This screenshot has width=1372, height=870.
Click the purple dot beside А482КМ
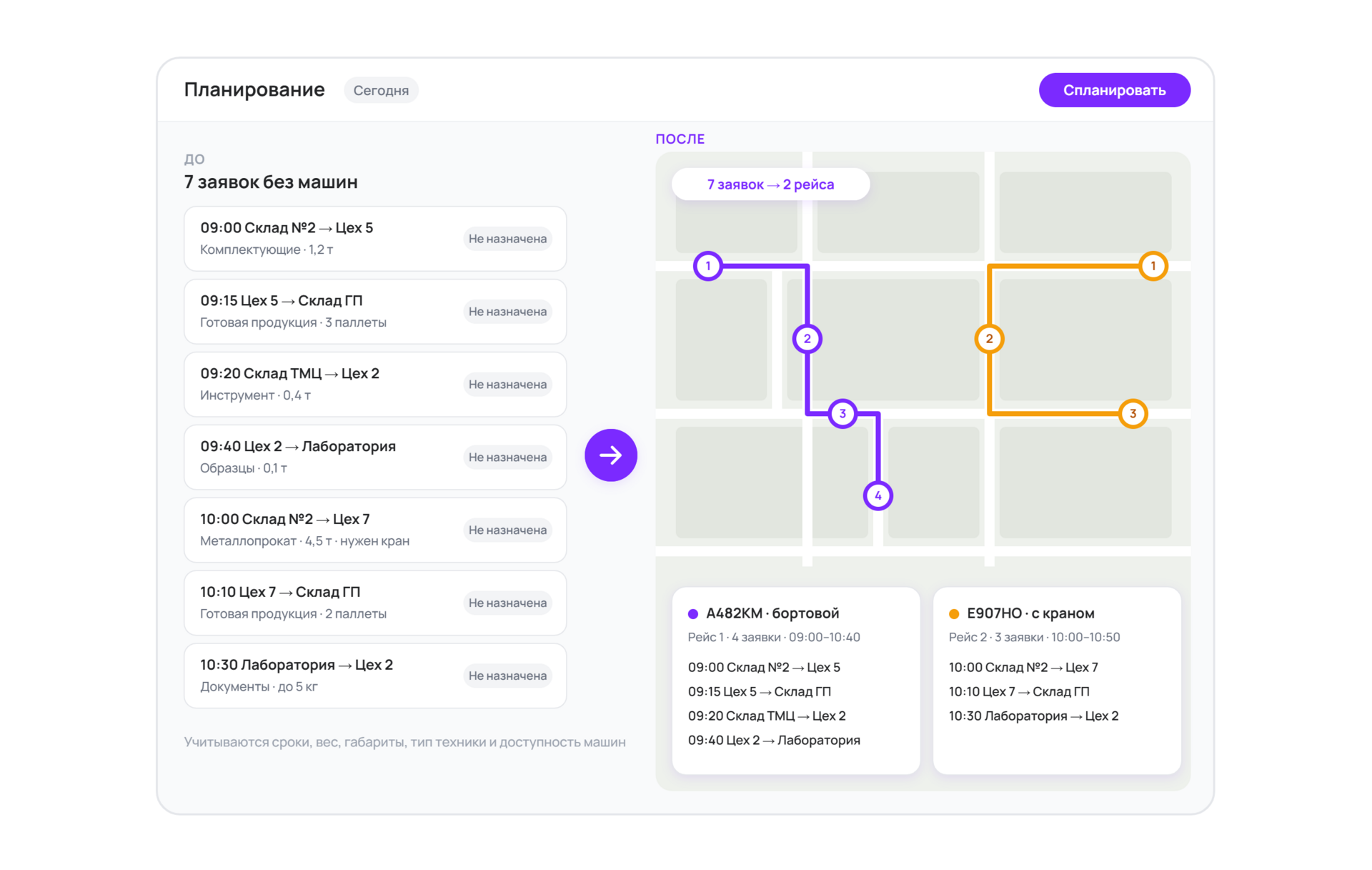[x=692, y=613]
